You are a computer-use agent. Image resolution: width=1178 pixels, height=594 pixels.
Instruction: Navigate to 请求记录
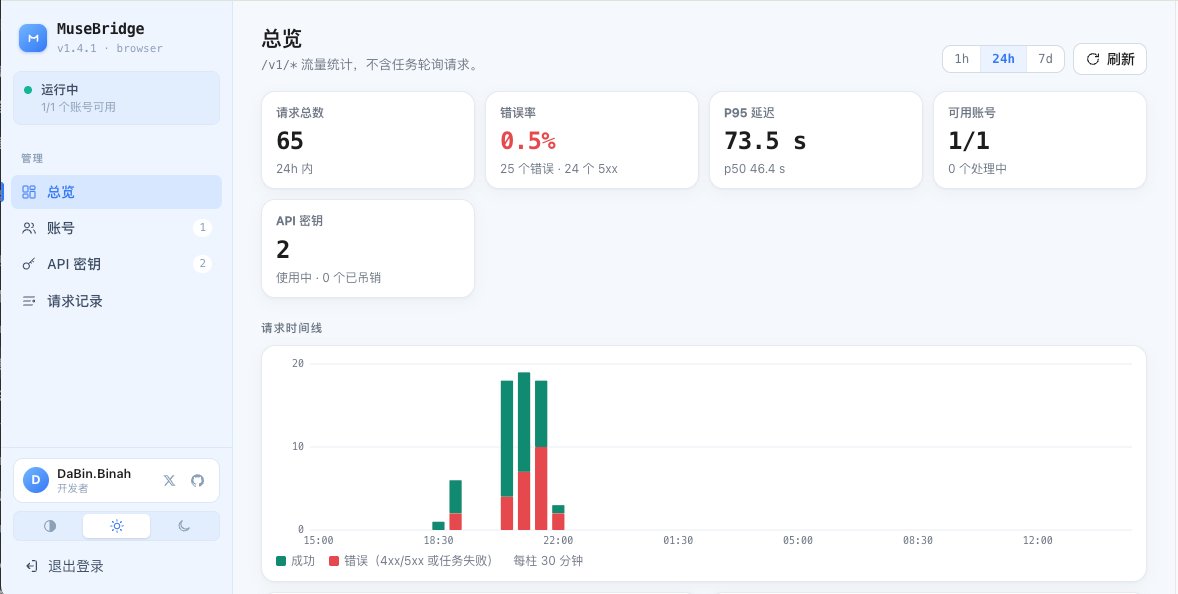(116, 301)
